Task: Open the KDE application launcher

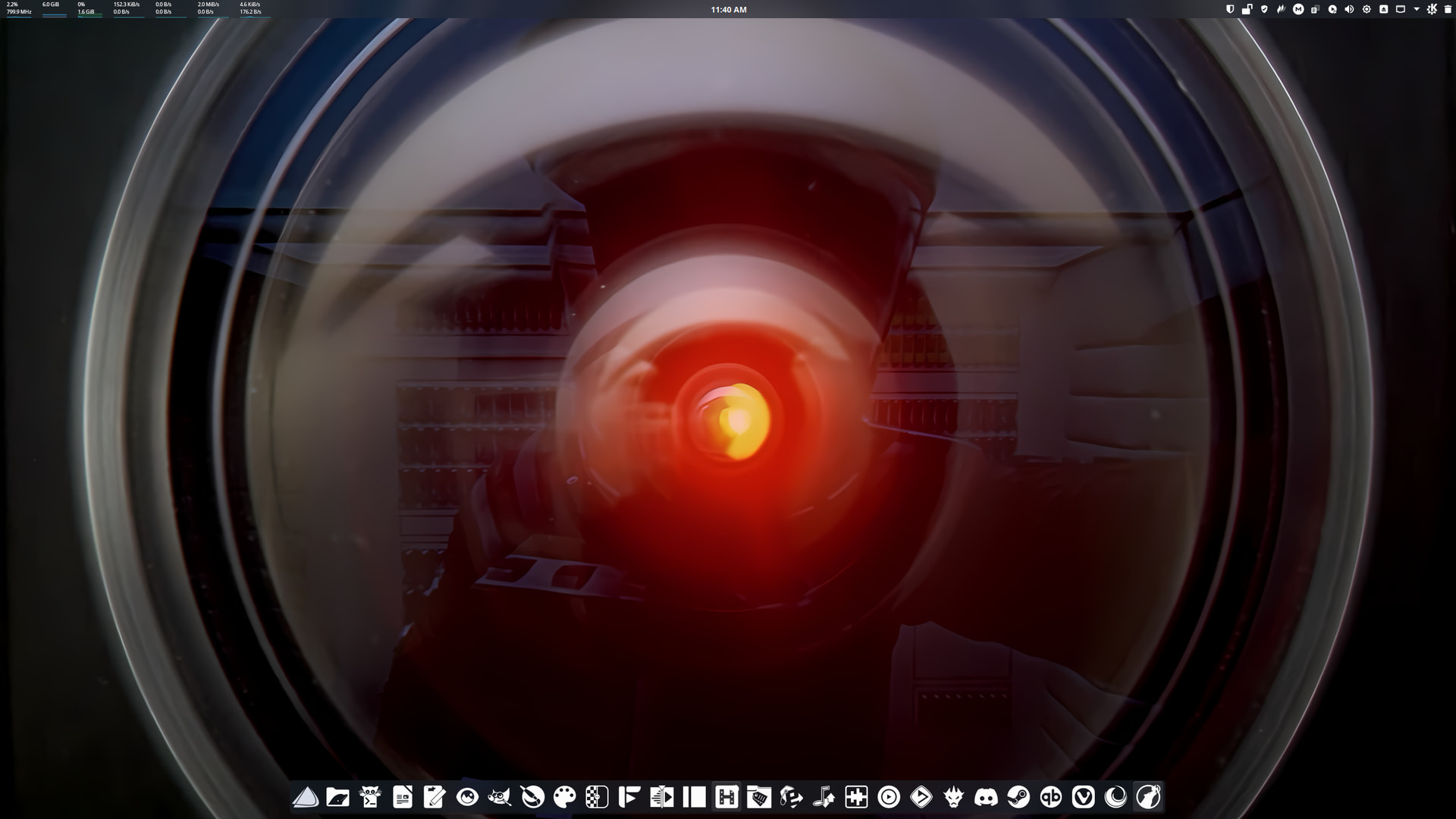Action: pyautogui.click(x=1432, y=10)
